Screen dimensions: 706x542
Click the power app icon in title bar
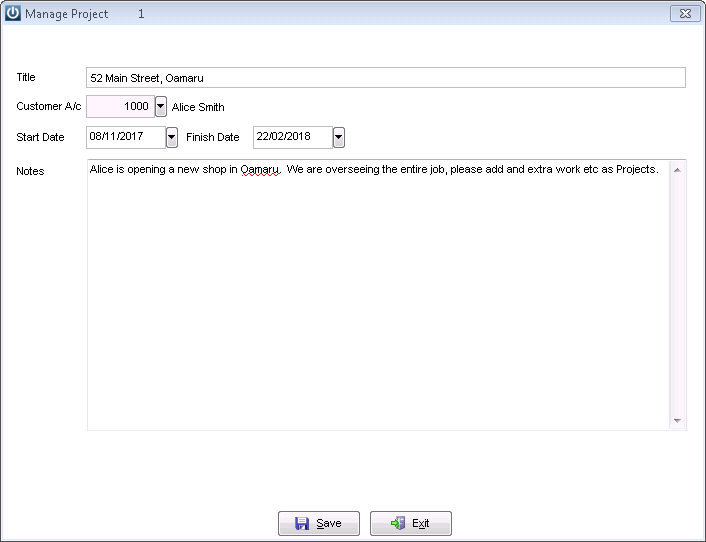point(13,13)
